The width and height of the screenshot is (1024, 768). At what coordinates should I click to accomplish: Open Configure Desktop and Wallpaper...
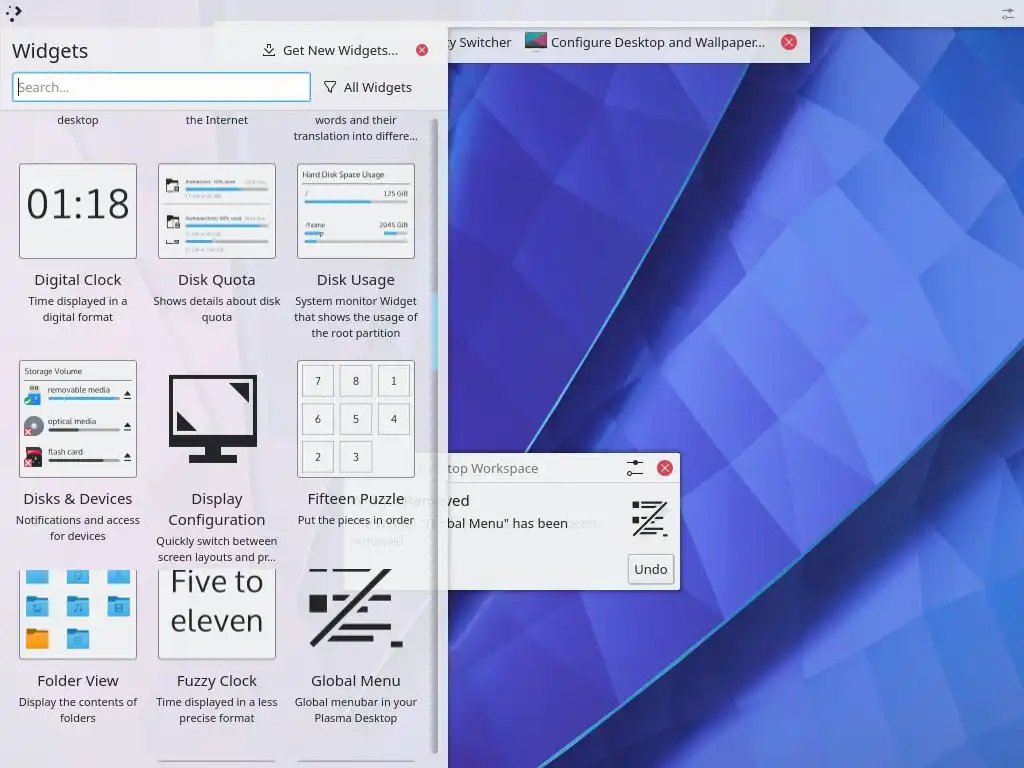pyautogui.click(x=645, y=42)
